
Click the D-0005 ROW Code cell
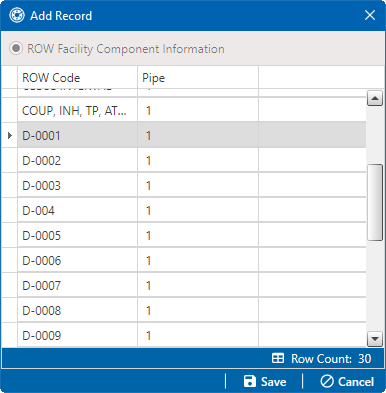[77, 235]
